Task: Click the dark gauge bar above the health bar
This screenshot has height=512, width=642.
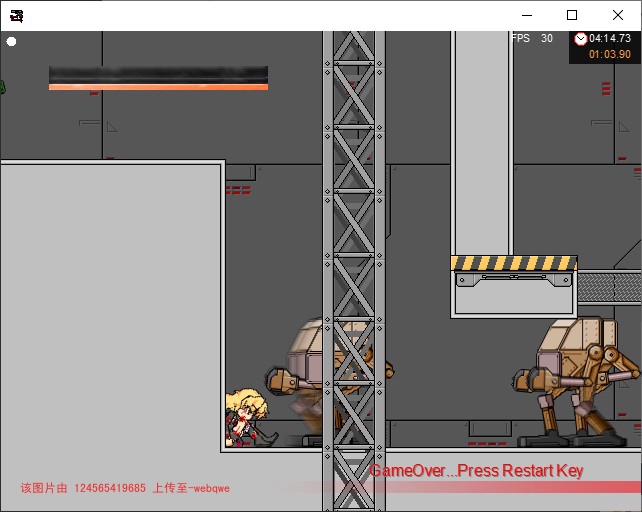Action: [158, 75]
